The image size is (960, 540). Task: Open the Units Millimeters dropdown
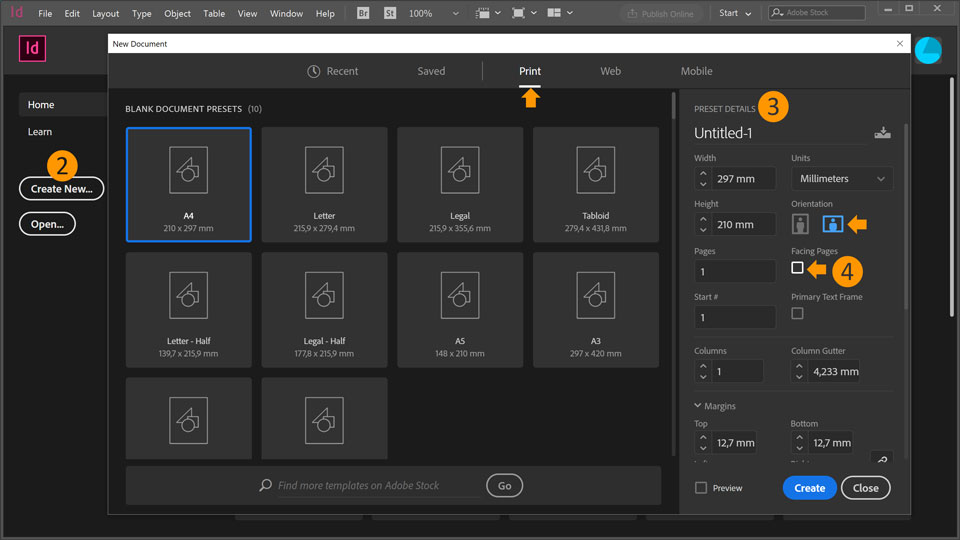842,179
